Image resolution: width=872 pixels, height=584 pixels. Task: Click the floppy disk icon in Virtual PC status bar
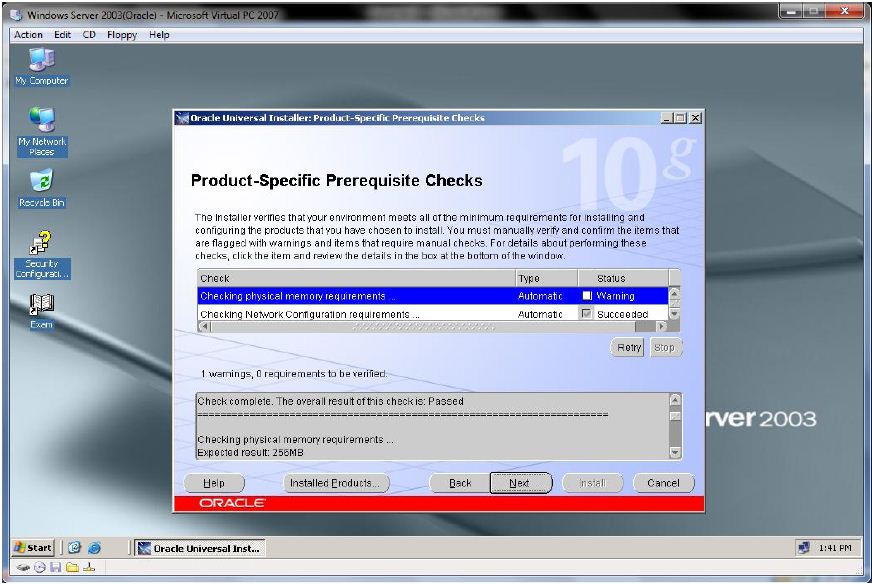click(56, 567)
